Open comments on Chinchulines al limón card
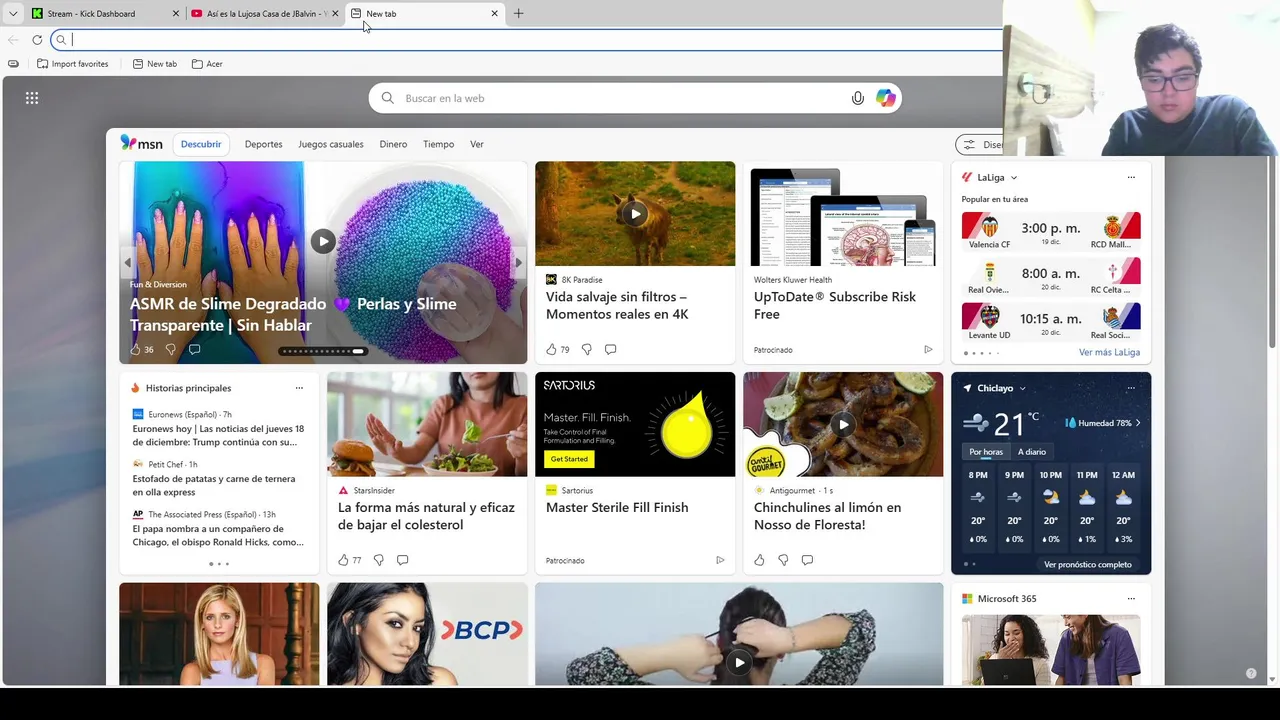Viewport: 1280px width, 720px height. tap(807, 560)
